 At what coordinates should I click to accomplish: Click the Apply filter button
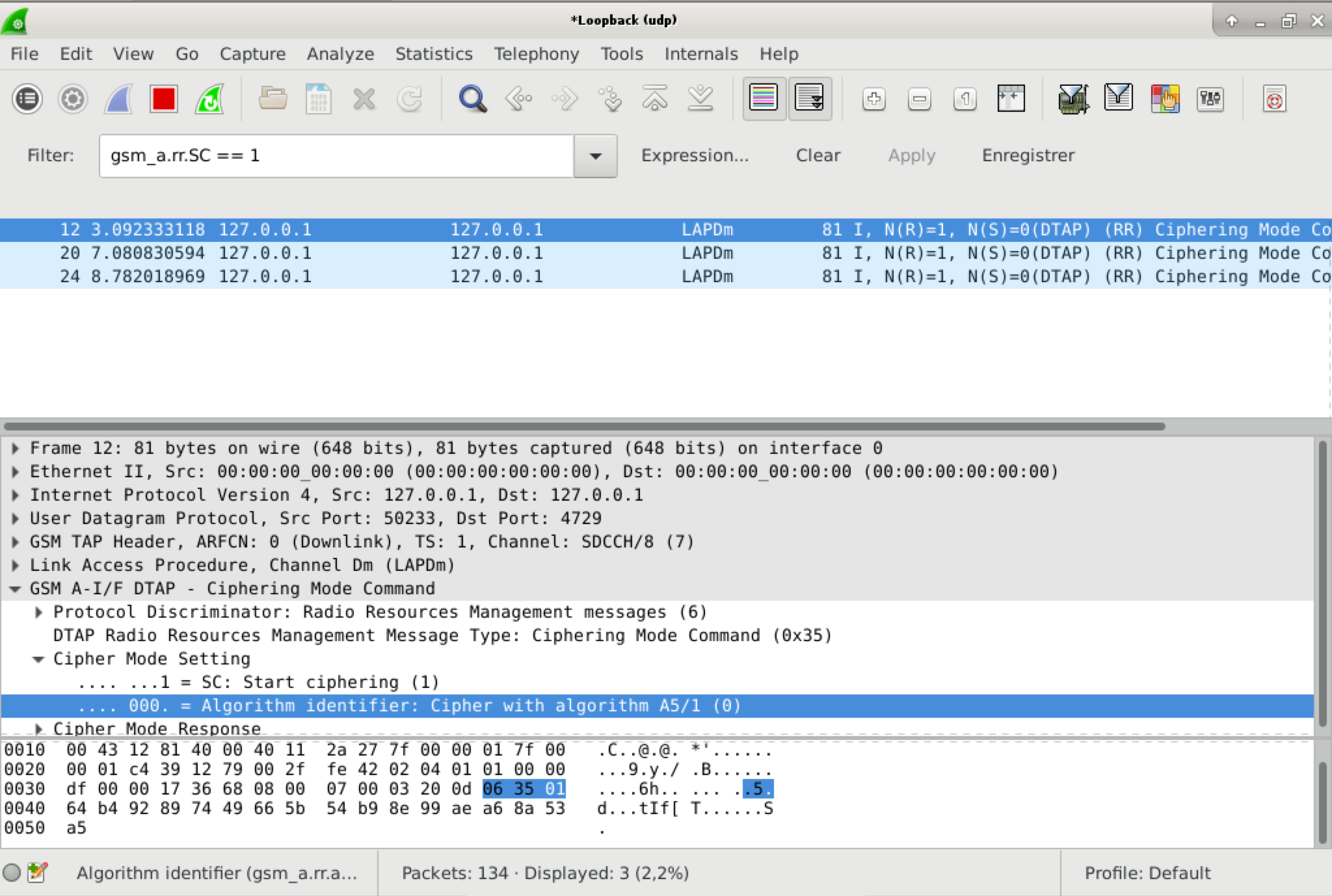(912, 155)
